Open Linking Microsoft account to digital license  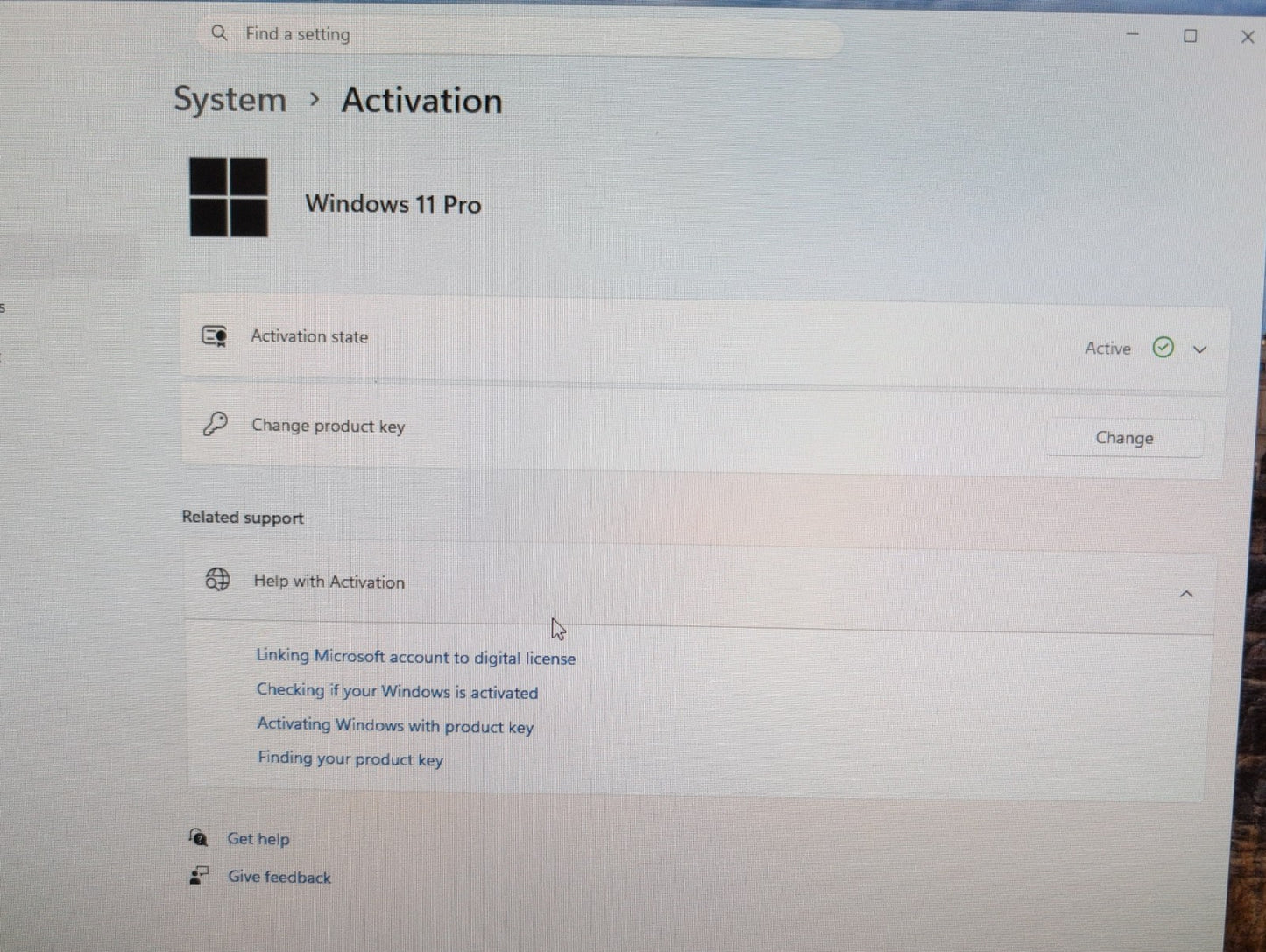point(416,657)
